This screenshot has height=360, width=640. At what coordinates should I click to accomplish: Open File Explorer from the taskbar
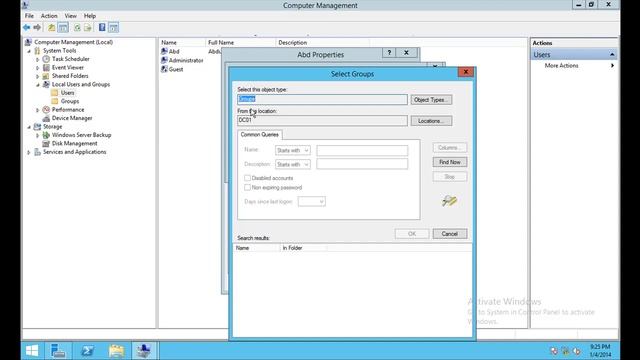(x=116, y=351)
